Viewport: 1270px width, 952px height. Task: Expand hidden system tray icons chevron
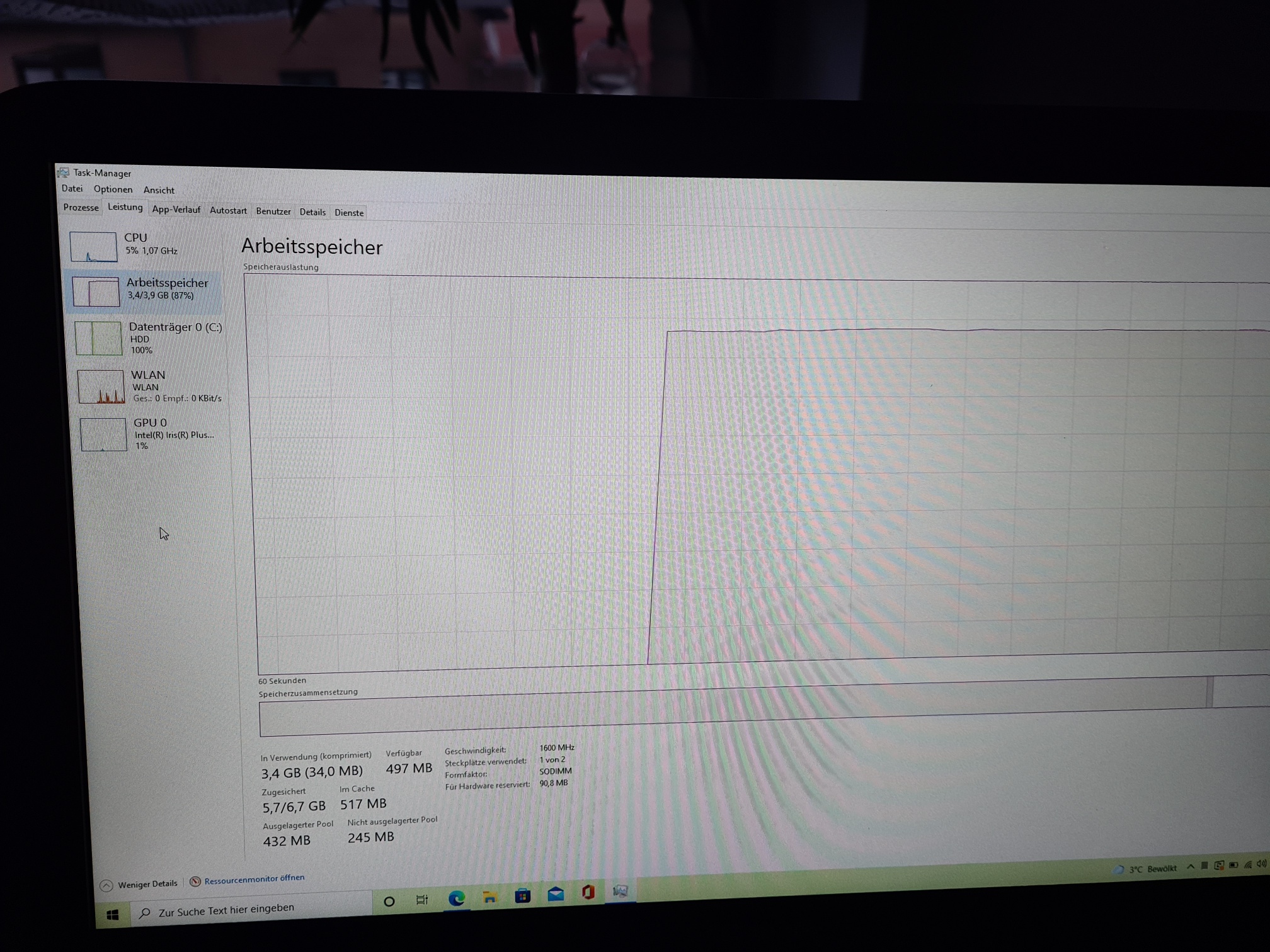coord(1191,866)
